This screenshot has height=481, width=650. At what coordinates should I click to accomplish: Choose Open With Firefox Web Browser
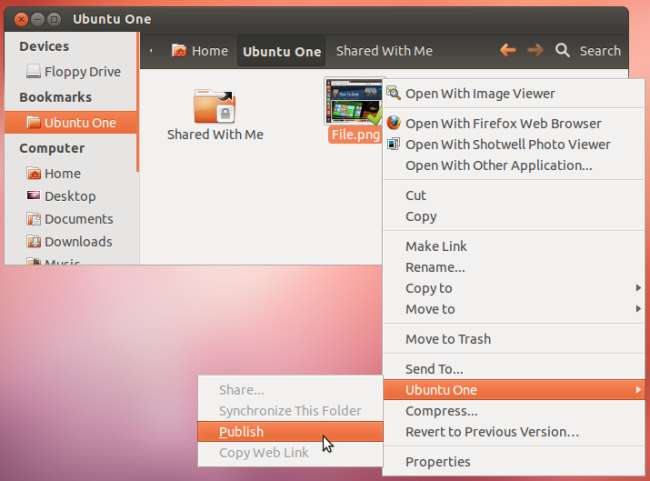514,123
